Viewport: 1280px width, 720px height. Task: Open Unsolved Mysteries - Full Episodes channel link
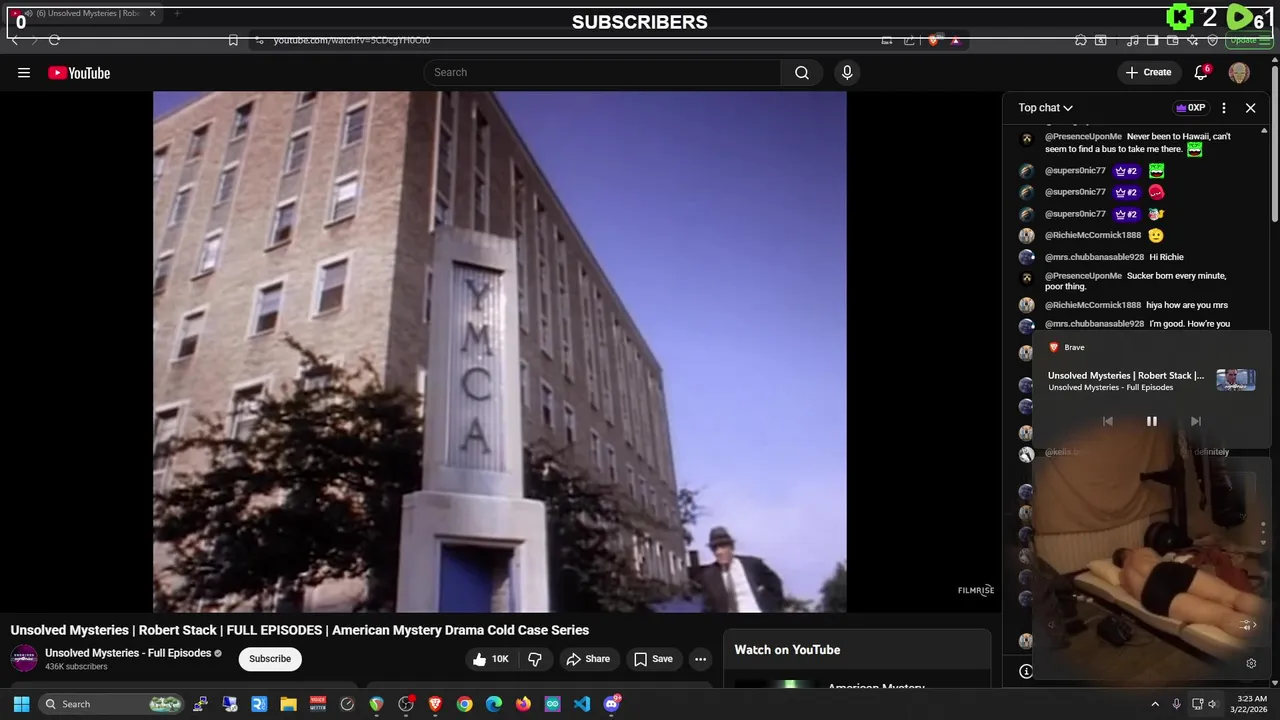pos(128,653)
